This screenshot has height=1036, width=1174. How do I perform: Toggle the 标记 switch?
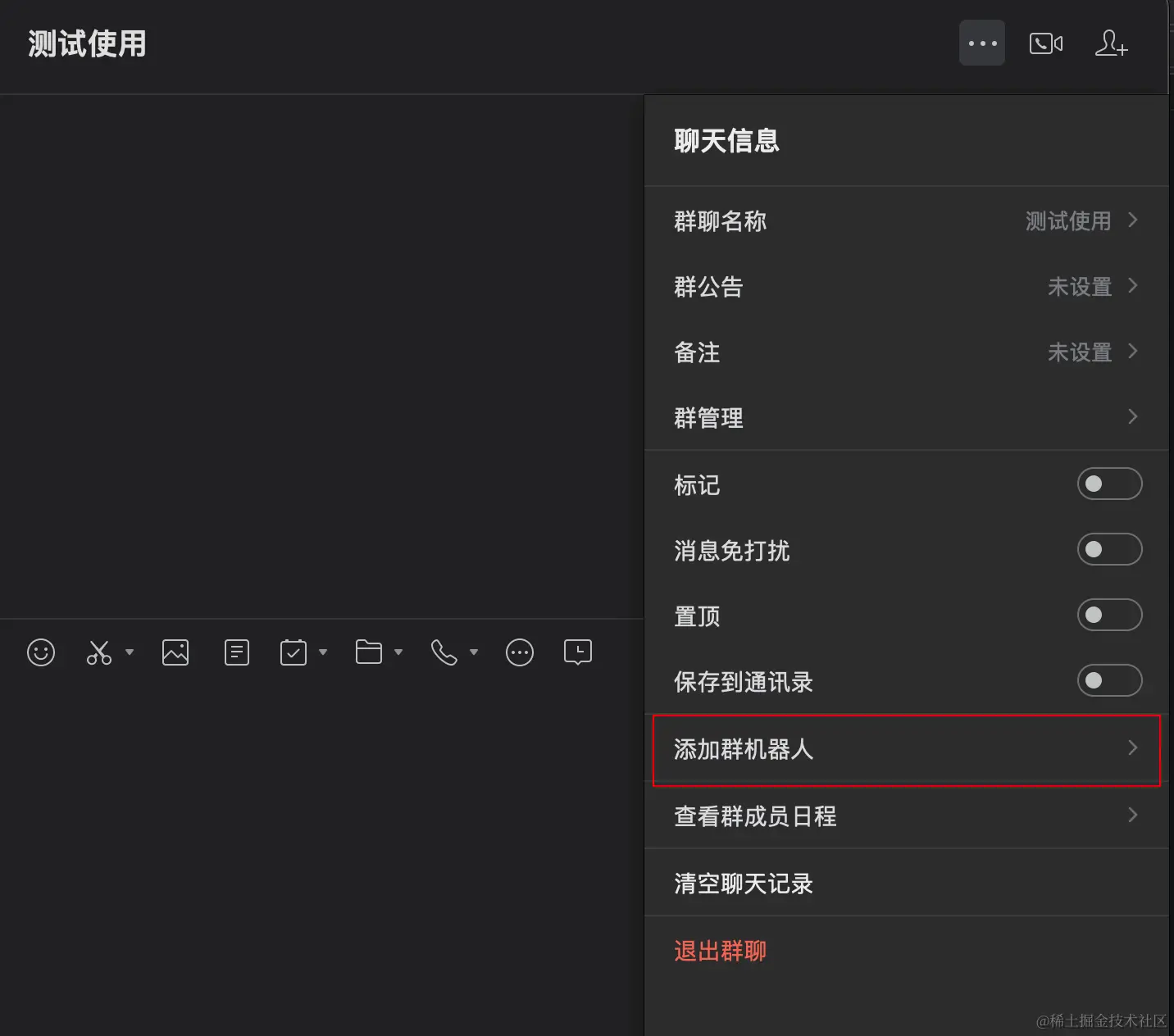[x=1109, y=484]
